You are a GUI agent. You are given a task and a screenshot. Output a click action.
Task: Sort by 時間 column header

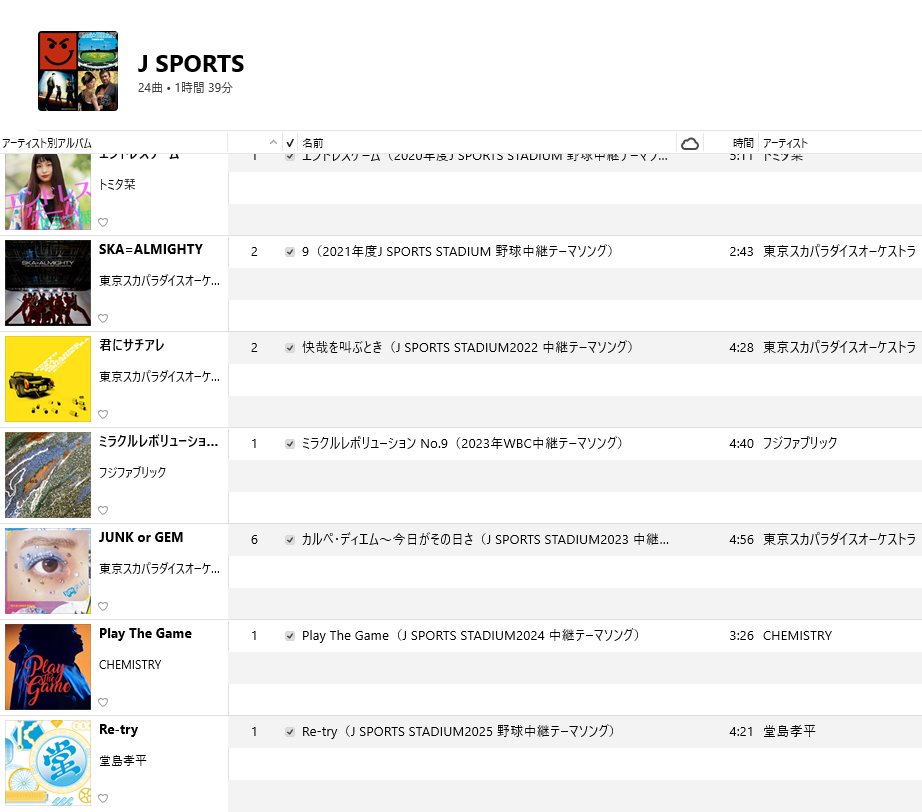[x=743, y=143]
